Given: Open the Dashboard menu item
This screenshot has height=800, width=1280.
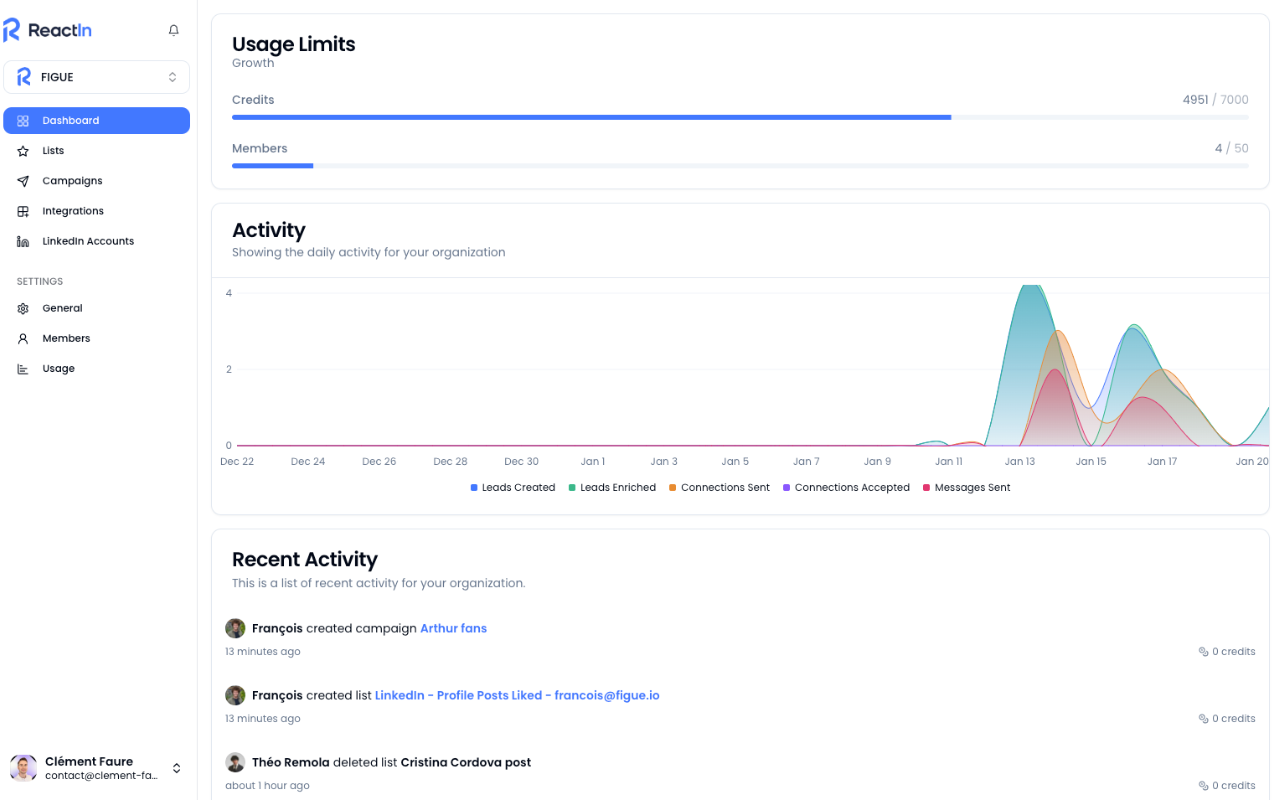Looking at the screenshot, I should pos(96,121).
